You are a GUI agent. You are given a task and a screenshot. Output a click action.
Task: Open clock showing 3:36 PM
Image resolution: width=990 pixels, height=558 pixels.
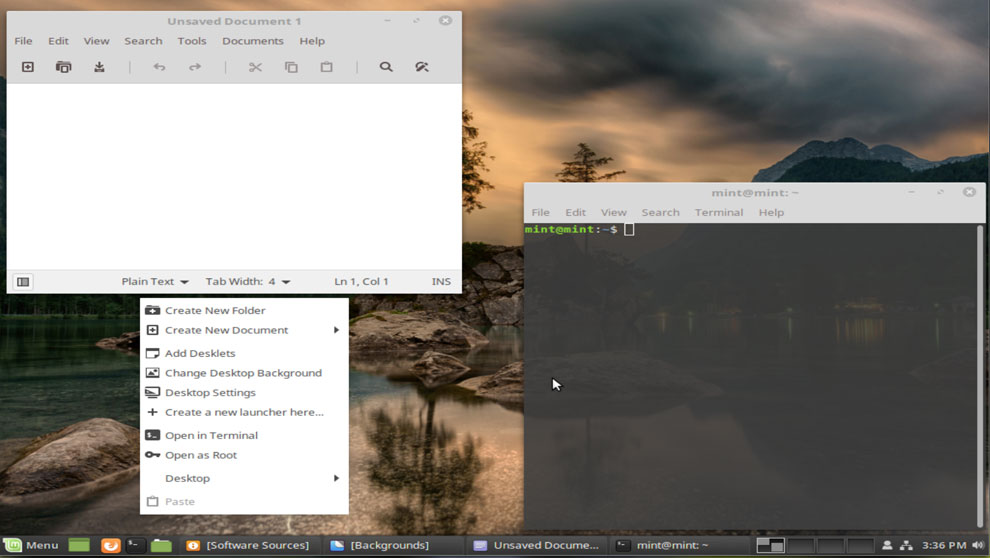(x=944, y=545)
